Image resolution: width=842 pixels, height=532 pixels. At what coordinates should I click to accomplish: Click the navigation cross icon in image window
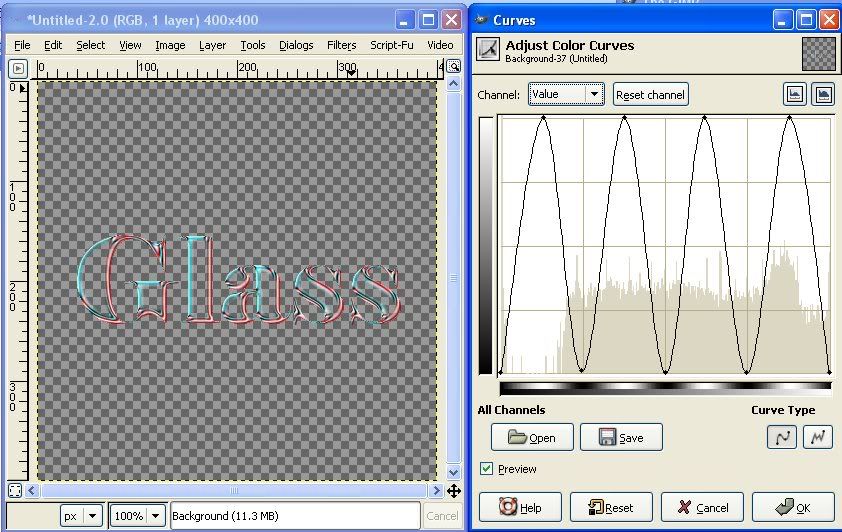pos(454,491)
